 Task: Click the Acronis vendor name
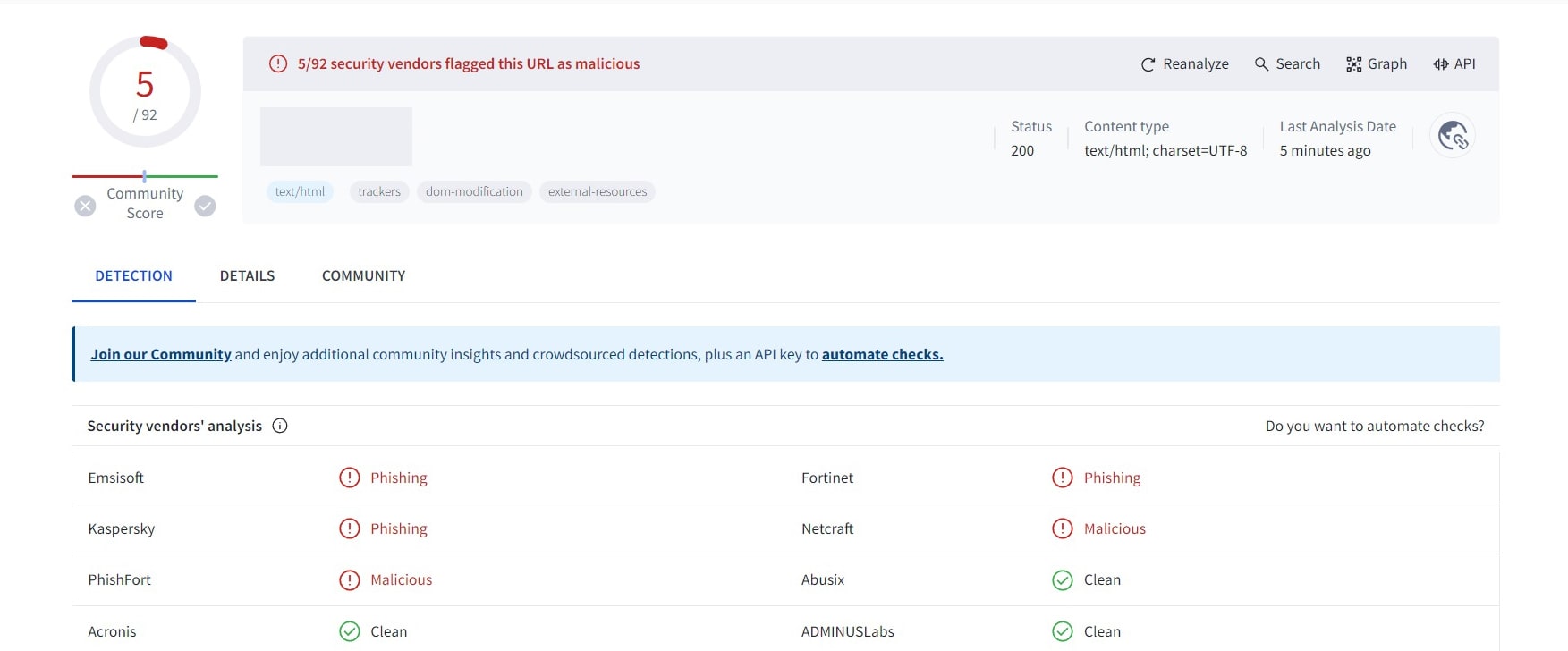(112, 631)
